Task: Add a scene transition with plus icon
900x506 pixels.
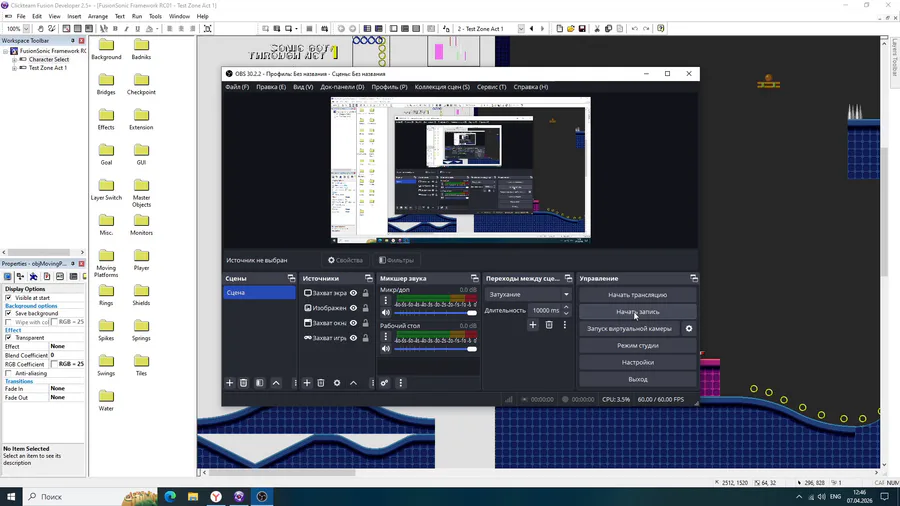Action: pos(533,325)
